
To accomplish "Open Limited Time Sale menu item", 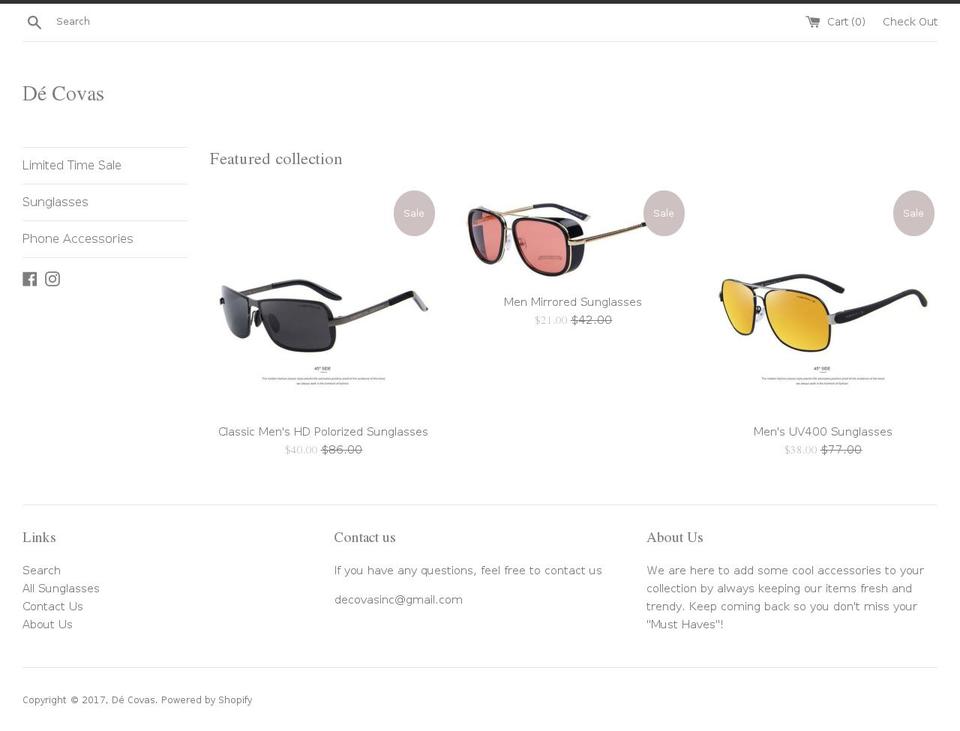I will coord(72,165).
